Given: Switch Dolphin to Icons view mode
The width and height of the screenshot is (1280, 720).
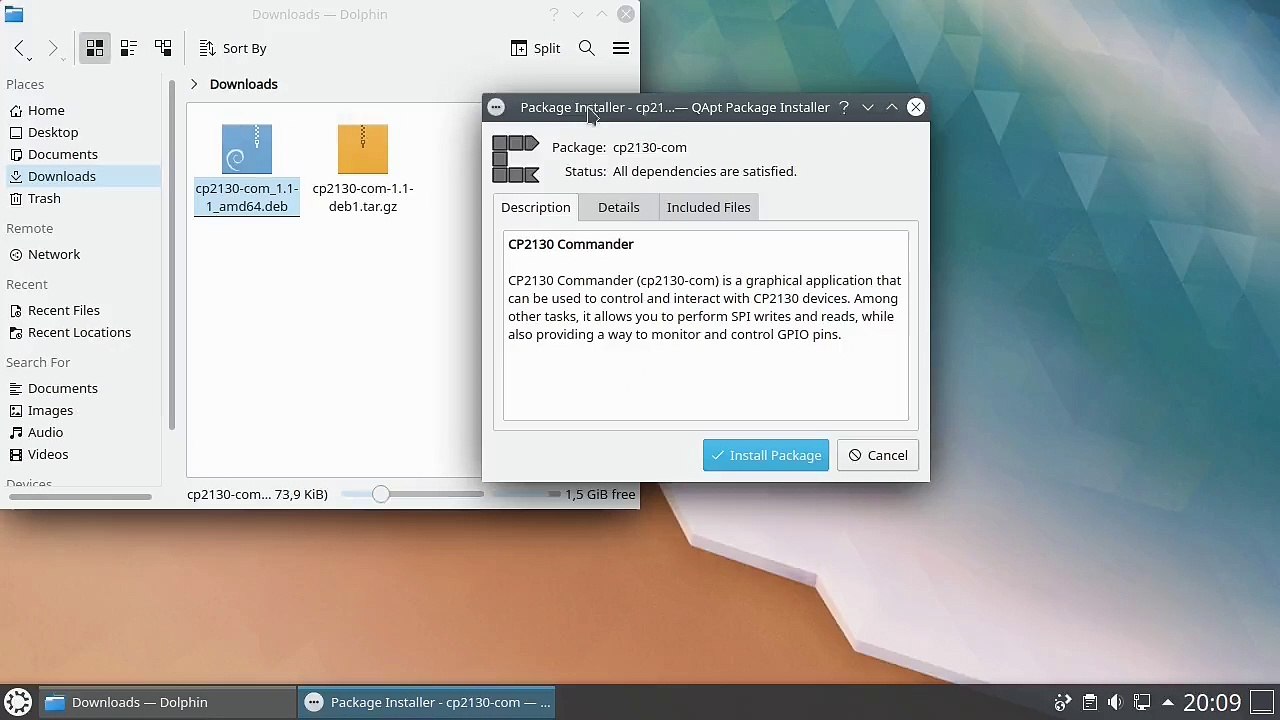Looking at the screenshot, I should click(x=95, y=48).
